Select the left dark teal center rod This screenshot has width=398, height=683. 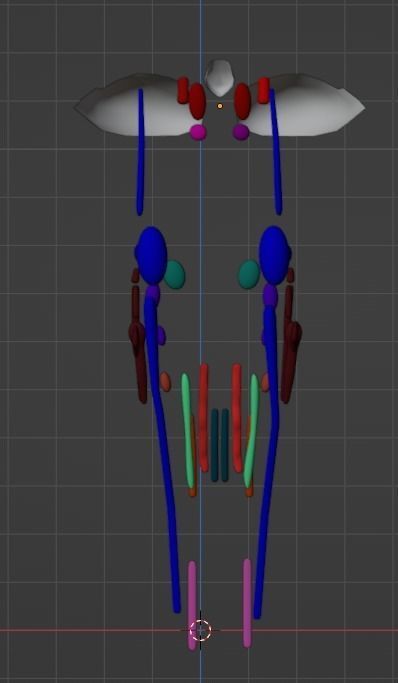214,445
